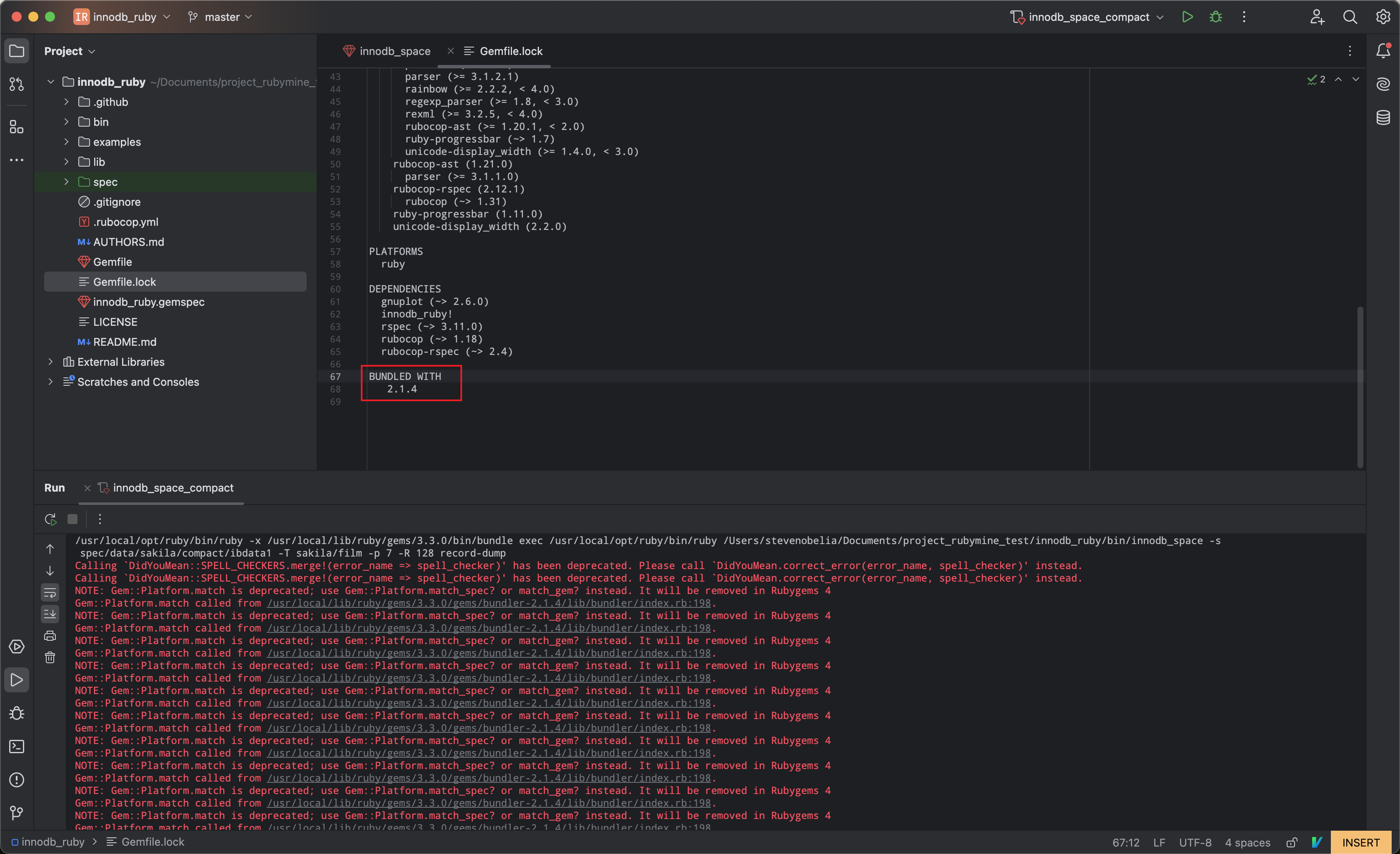Click the Debug bug icon in toolbar
The height and width of the screenshot is (854, 1400).
coord(1215,17)
